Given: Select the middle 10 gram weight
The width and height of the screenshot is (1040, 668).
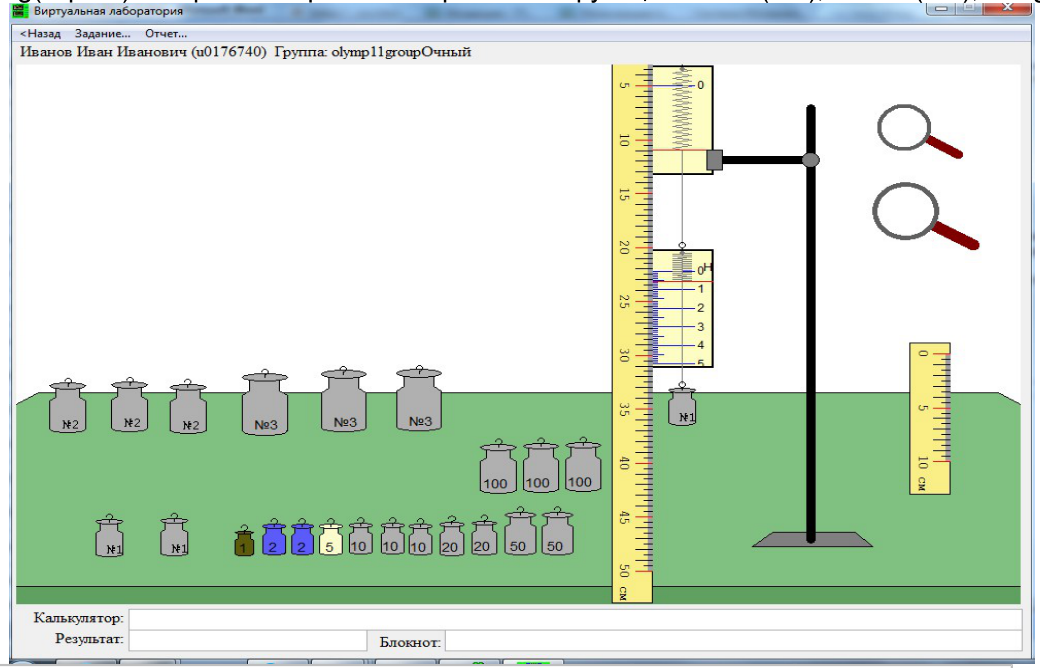Looking at the screenshot, I should click(392, 537).
